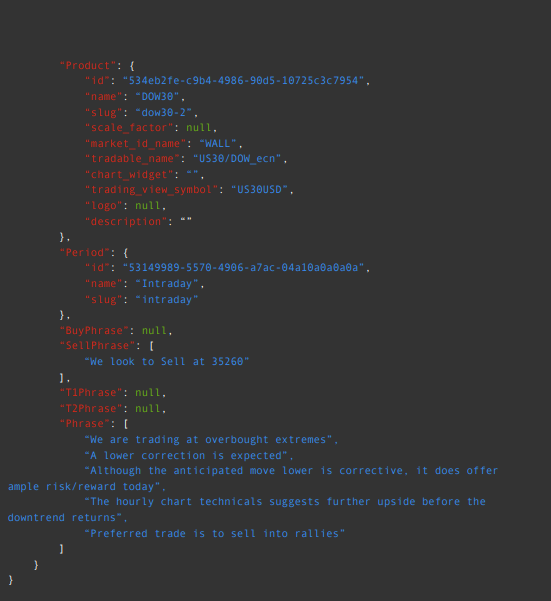Image resolution: width=551 pixels, height=601 pixels.
Task: Select the "US30/DOW_ecn" tradable name value
Action: 237,159
